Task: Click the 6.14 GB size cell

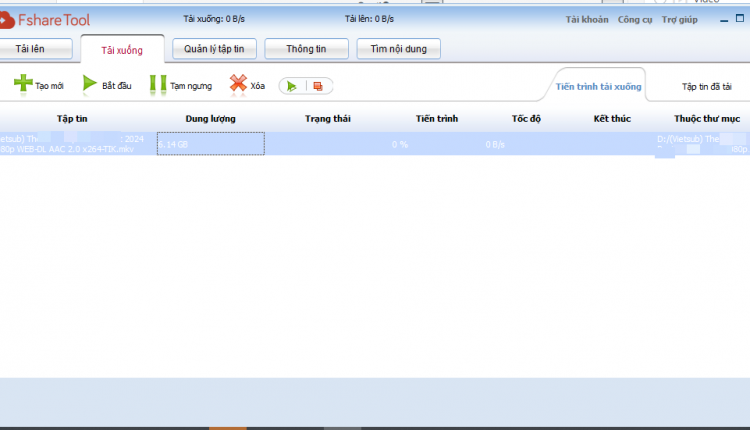Action: click(x=210, y=143)
